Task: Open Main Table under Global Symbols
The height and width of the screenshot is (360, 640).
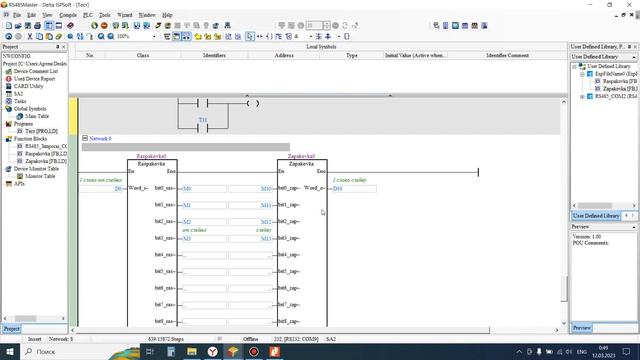Action: [37, 116]
